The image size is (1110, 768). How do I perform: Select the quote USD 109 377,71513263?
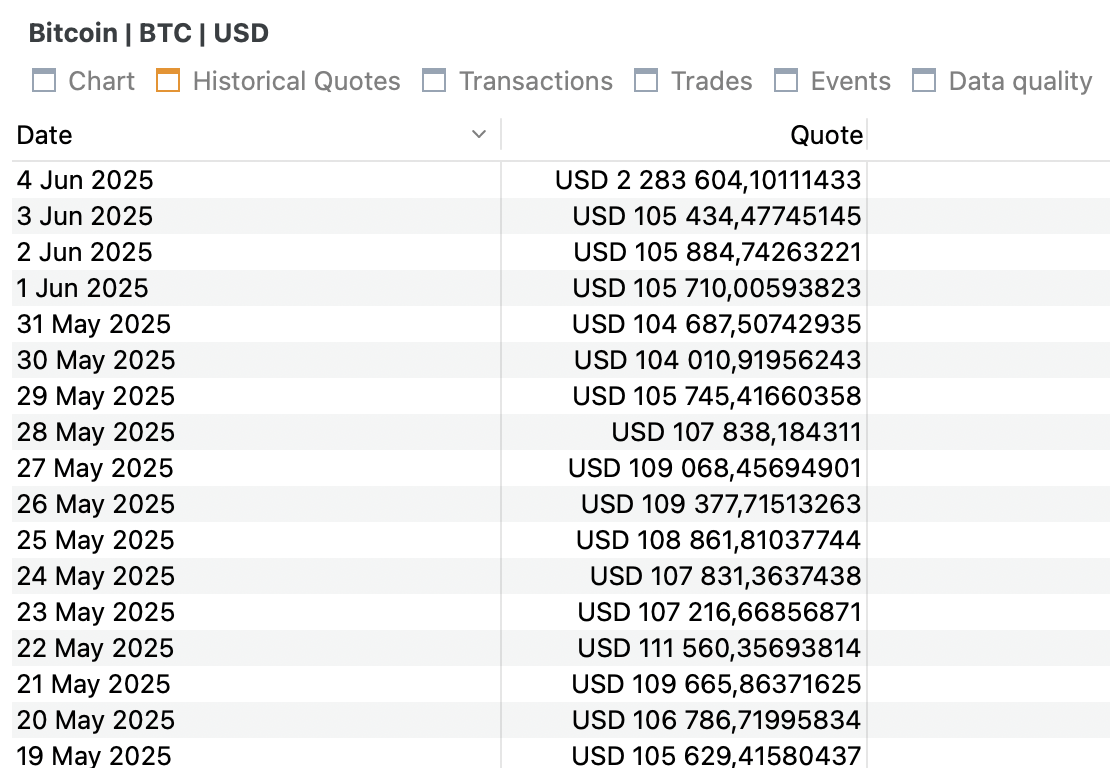pyautogui.click(x=721, y=504)
